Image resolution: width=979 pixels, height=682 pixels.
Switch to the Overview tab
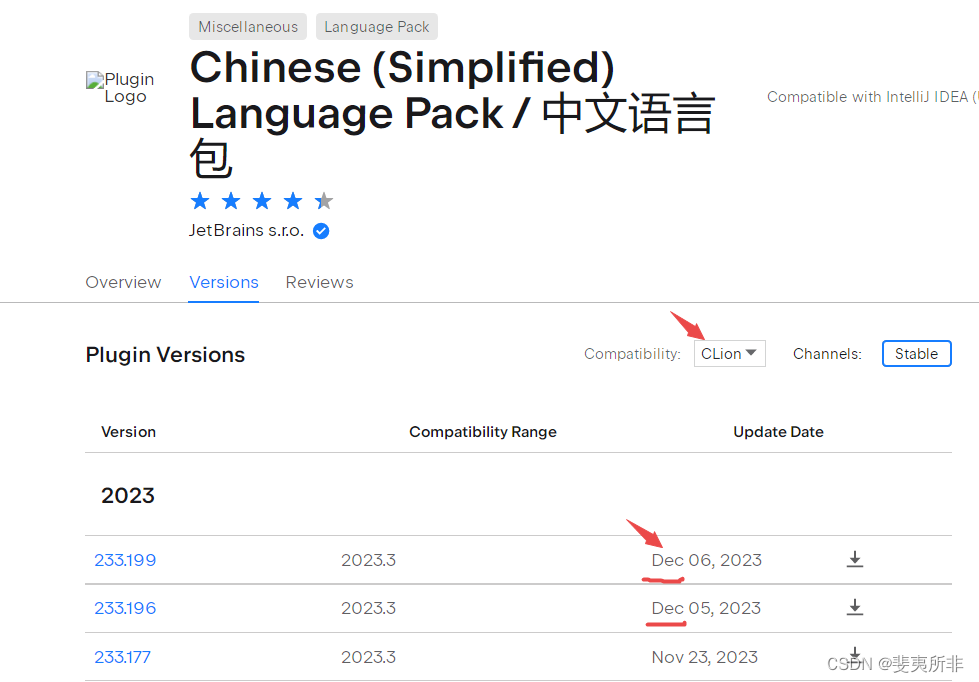[123, 282]
